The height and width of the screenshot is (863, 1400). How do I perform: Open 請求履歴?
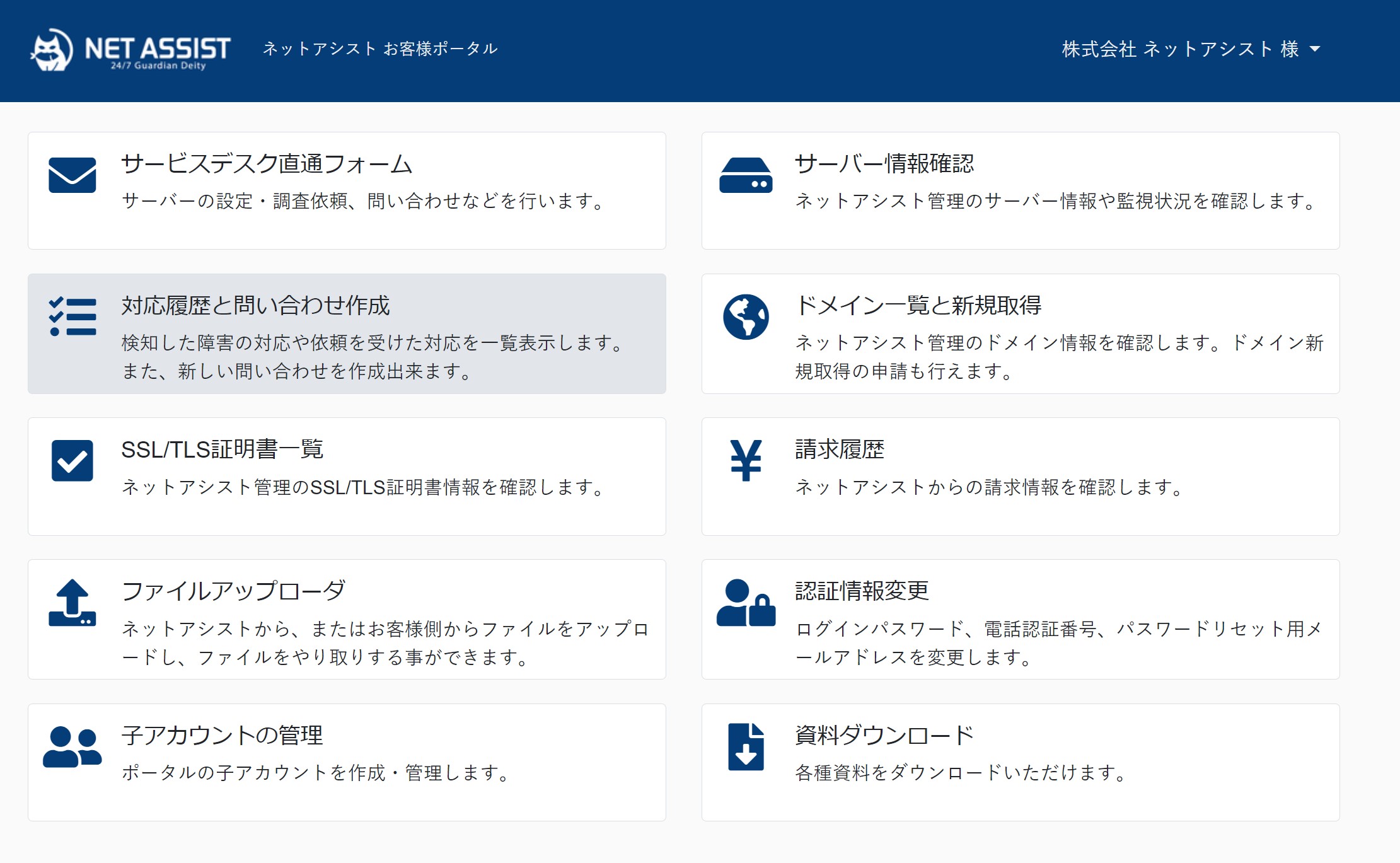tap(1021, 477)
